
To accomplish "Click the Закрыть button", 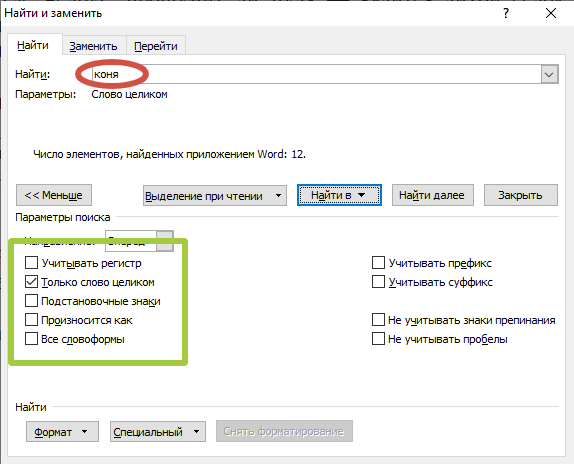I will (x=521, y=195).
